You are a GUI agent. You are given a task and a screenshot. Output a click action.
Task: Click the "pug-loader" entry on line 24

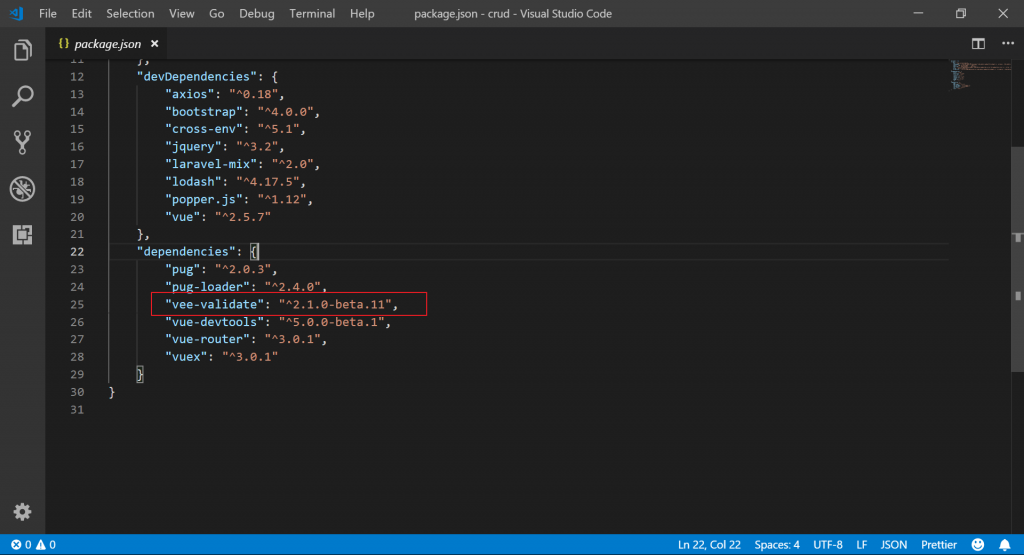[x=246, y=287]
